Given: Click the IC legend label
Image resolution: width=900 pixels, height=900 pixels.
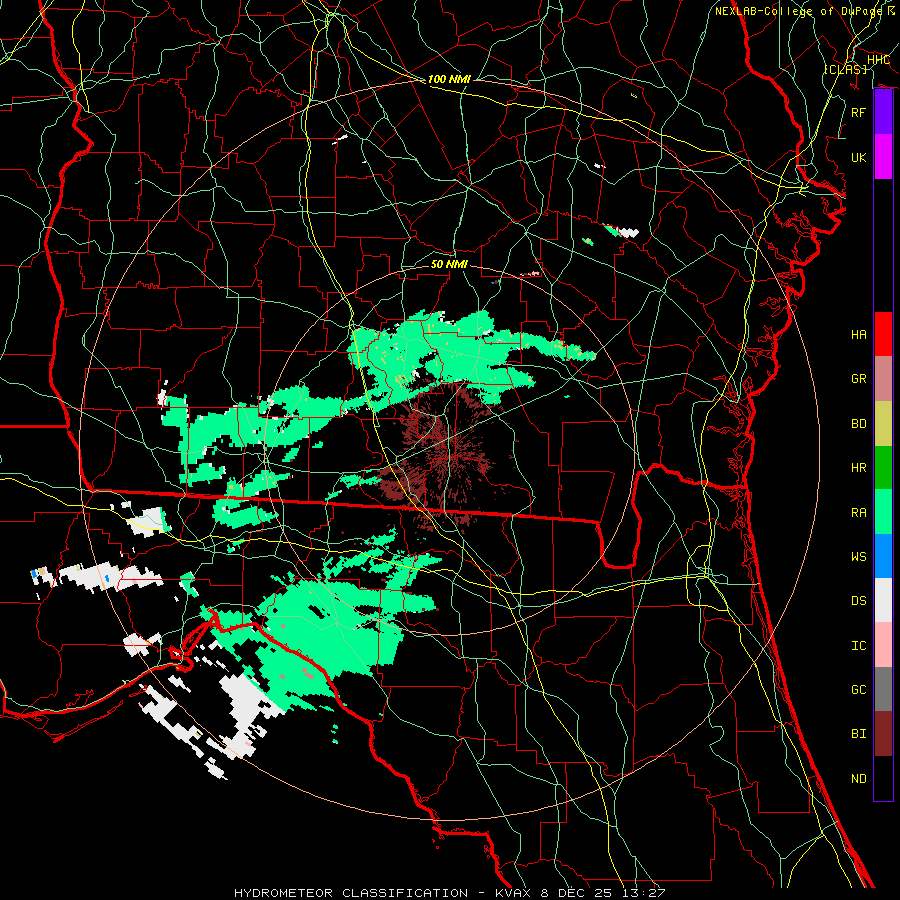Looking at the screenshot, I should coord(858,646).
